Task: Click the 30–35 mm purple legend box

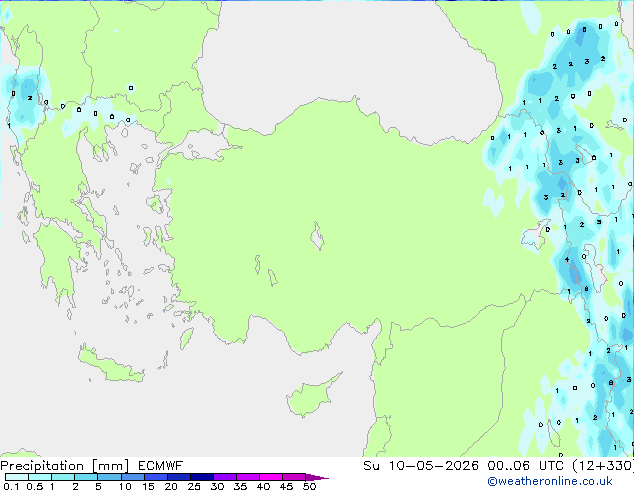Action: tap(225, 477)
